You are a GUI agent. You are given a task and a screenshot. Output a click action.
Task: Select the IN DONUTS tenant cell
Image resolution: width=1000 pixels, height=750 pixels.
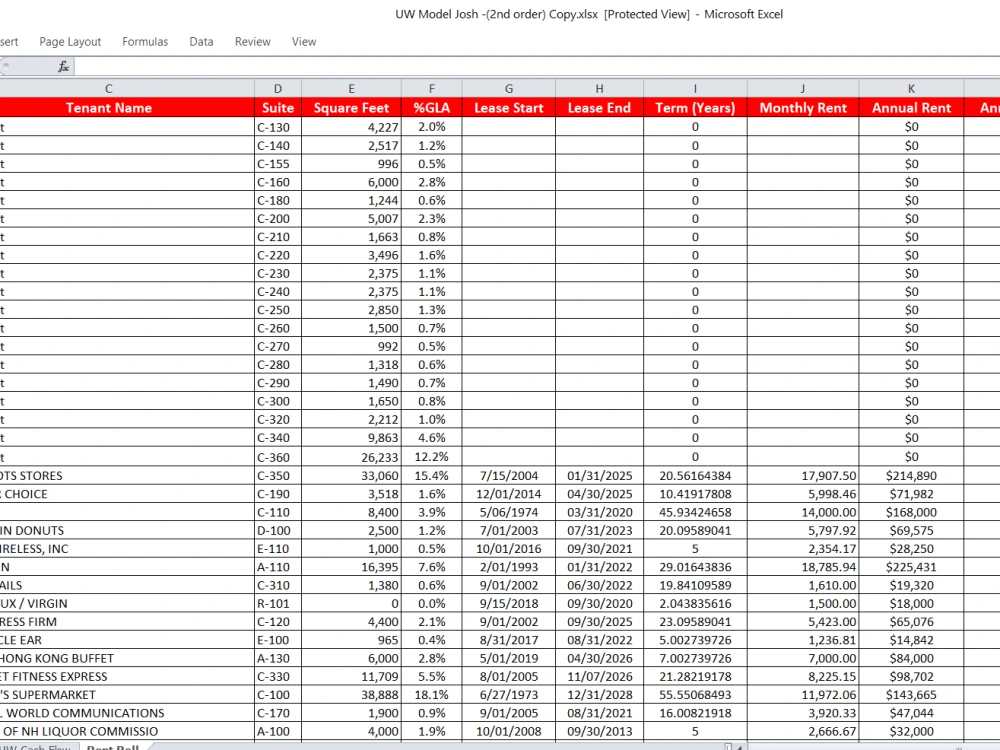pos(127,531)
